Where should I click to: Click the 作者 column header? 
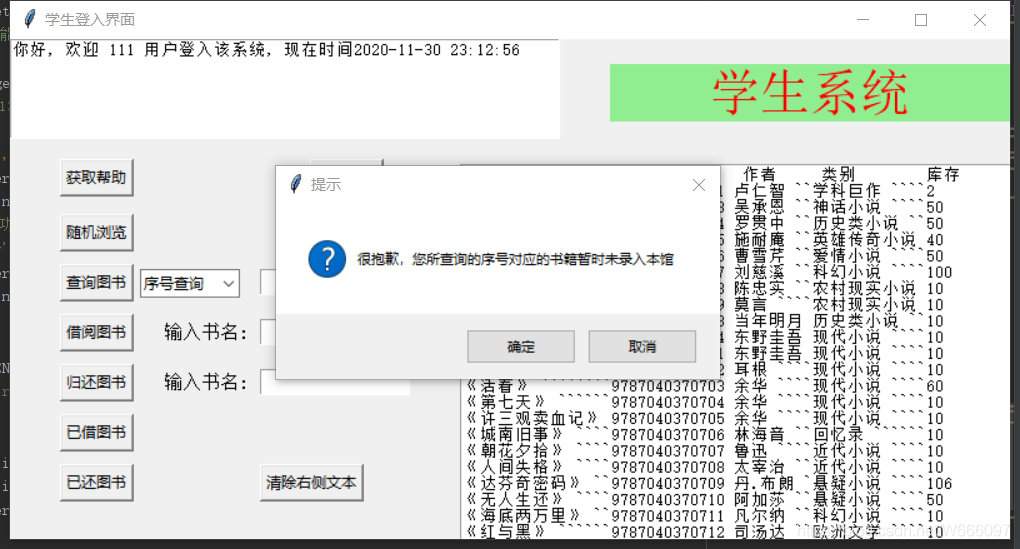click(759, 174)
